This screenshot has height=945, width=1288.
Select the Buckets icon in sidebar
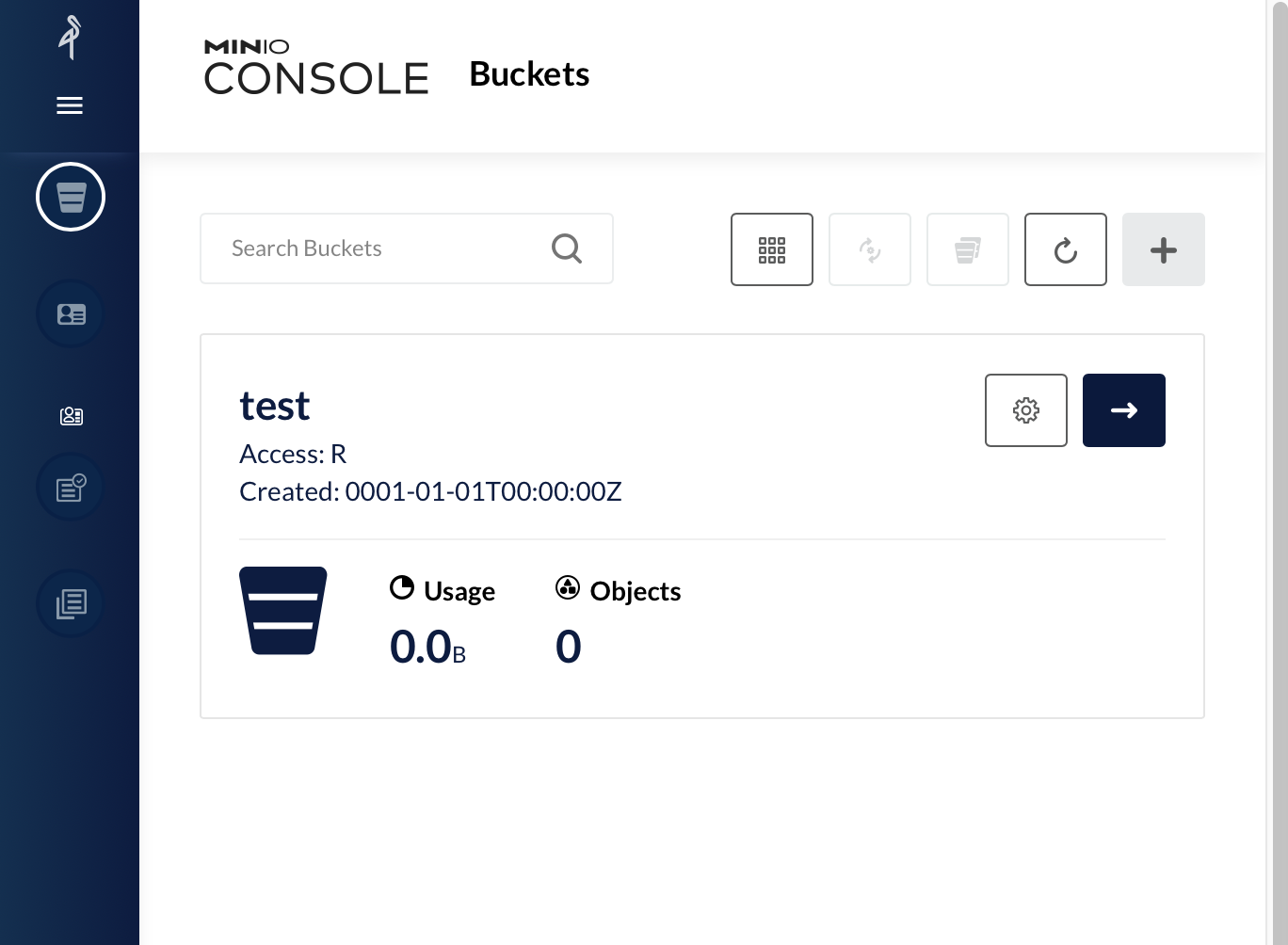pyautogui.click(x=71, y=197)
